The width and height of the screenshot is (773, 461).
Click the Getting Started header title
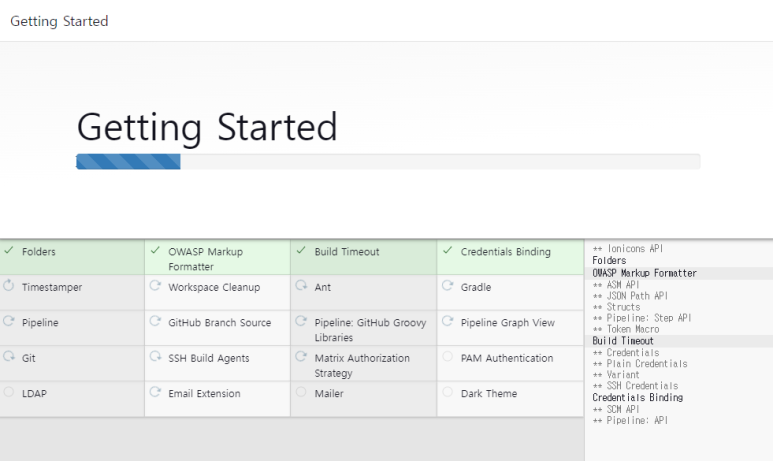coord(59,21)
